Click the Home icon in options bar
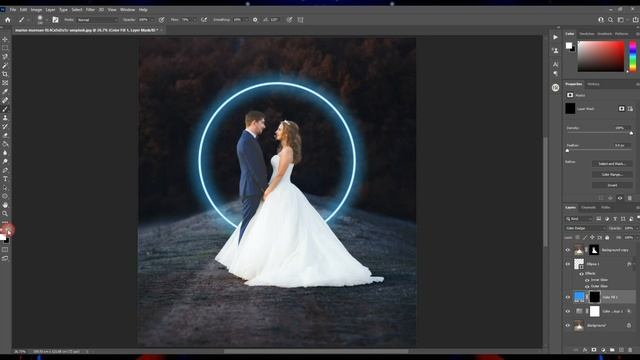 8,20
